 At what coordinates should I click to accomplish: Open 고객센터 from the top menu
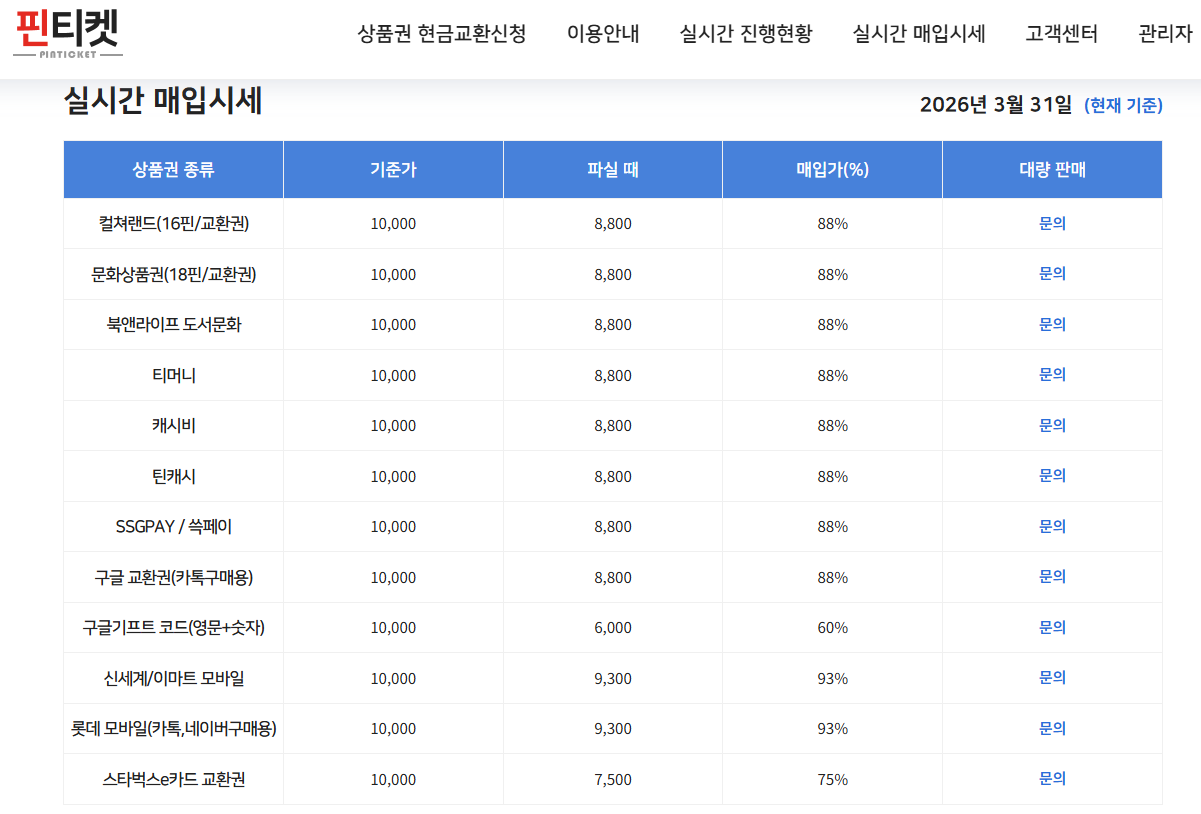click(x=1062, y=34)
